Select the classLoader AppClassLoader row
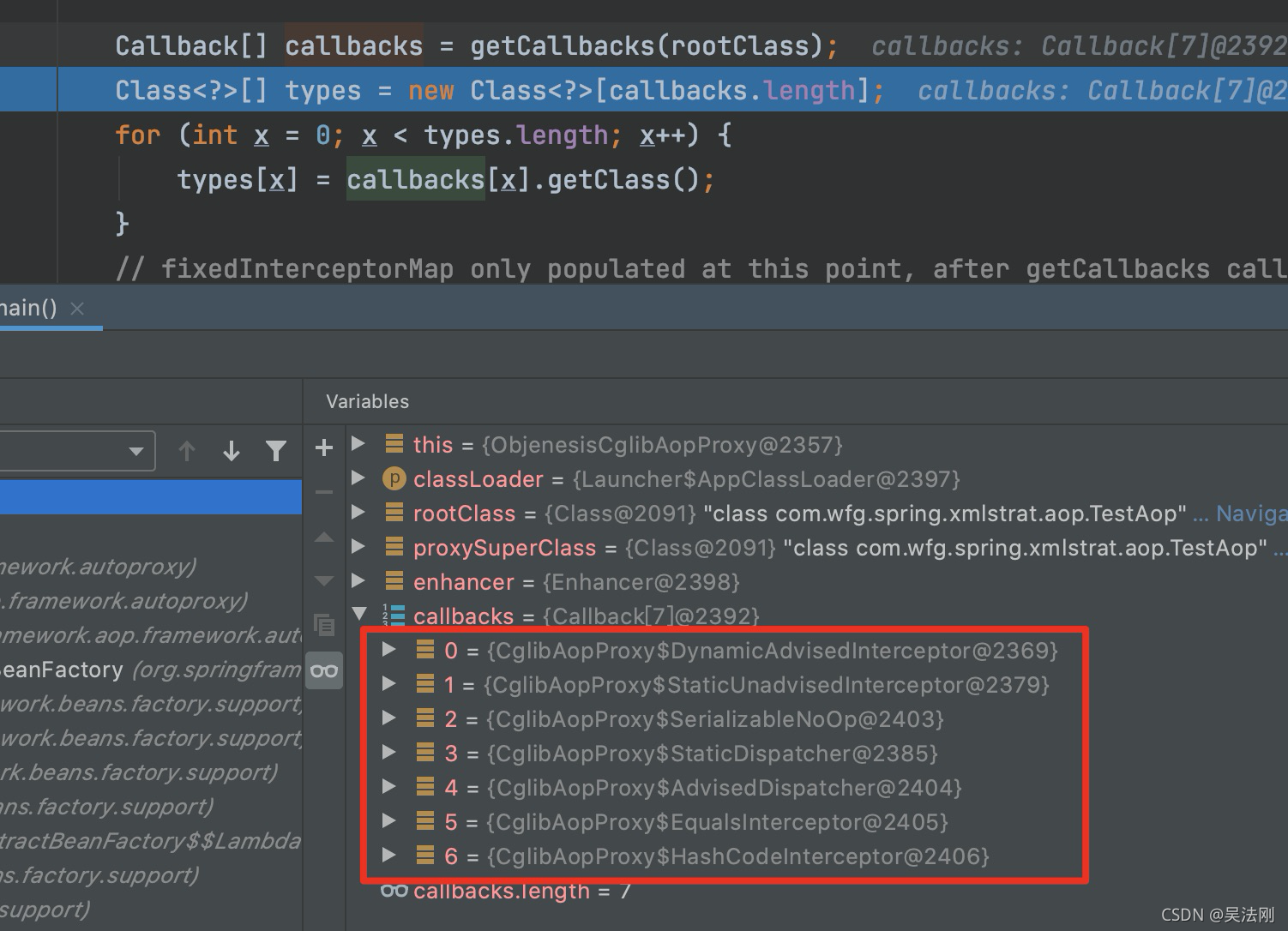1288x931 pixels. coord(686,479)
